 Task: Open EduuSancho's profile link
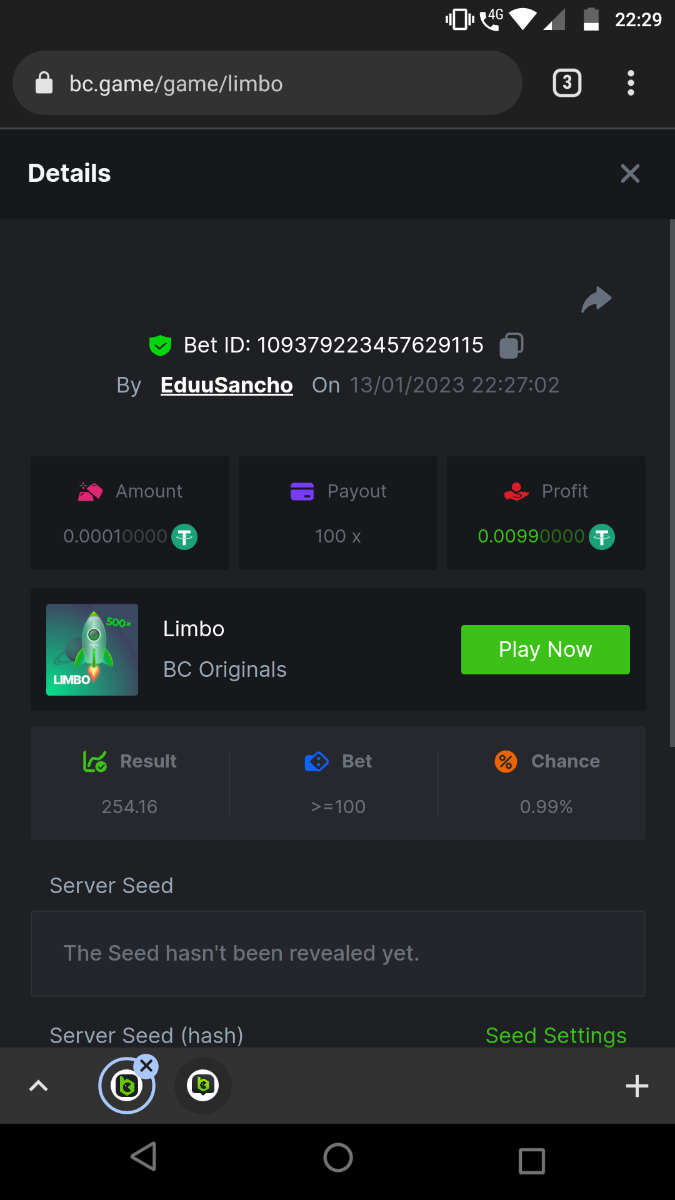click(227, 385)
